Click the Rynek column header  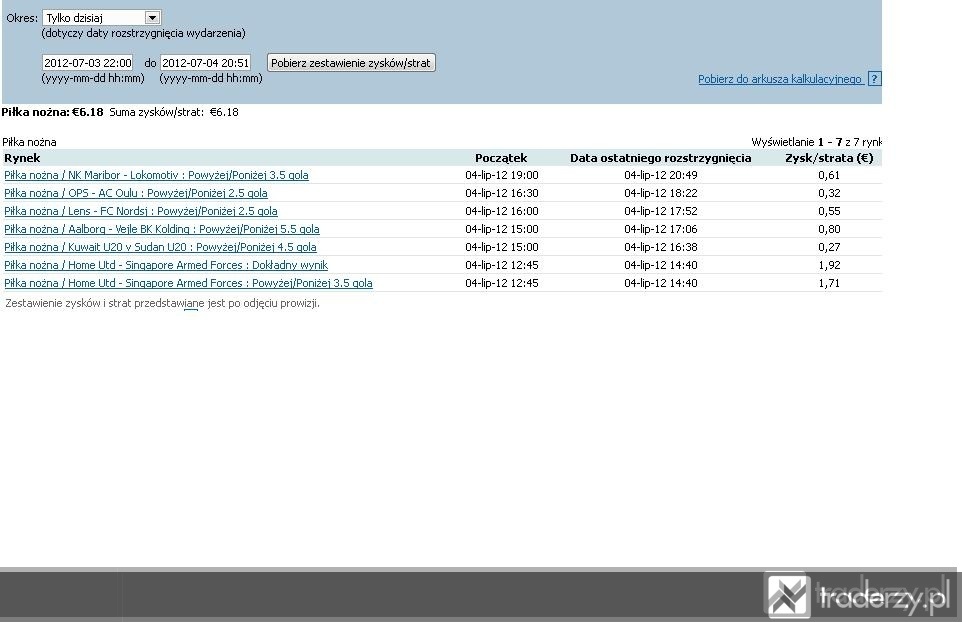click(x=22, y=158)
